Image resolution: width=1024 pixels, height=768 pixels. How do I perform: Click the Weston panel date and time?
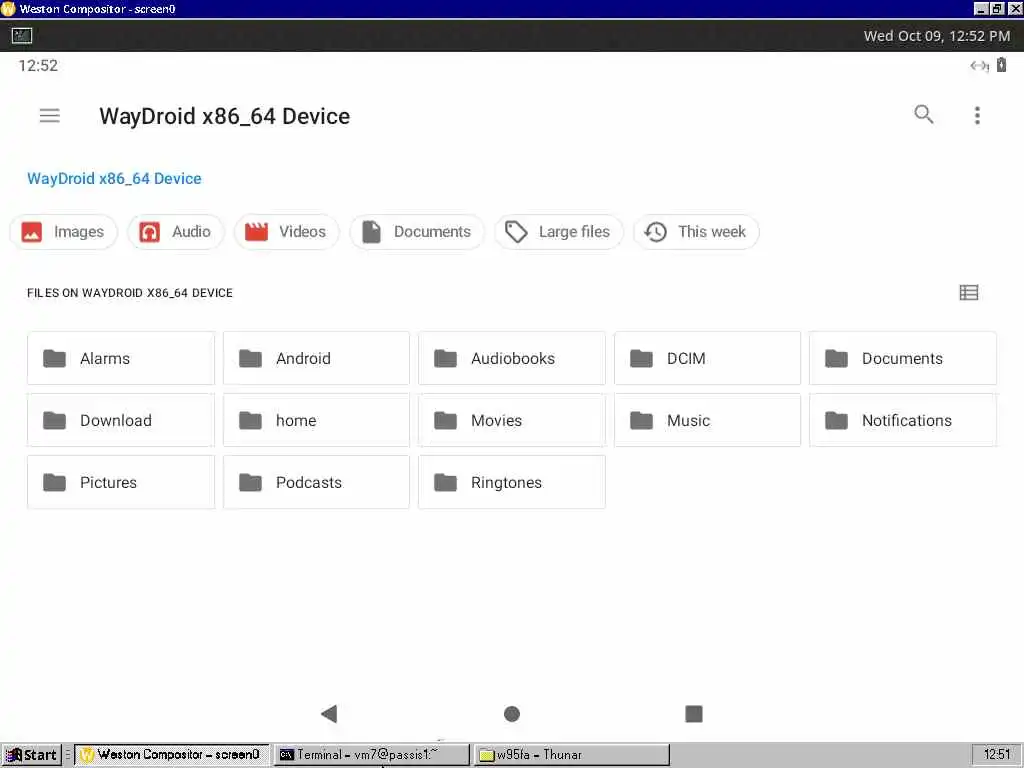[x=936, y=36]
